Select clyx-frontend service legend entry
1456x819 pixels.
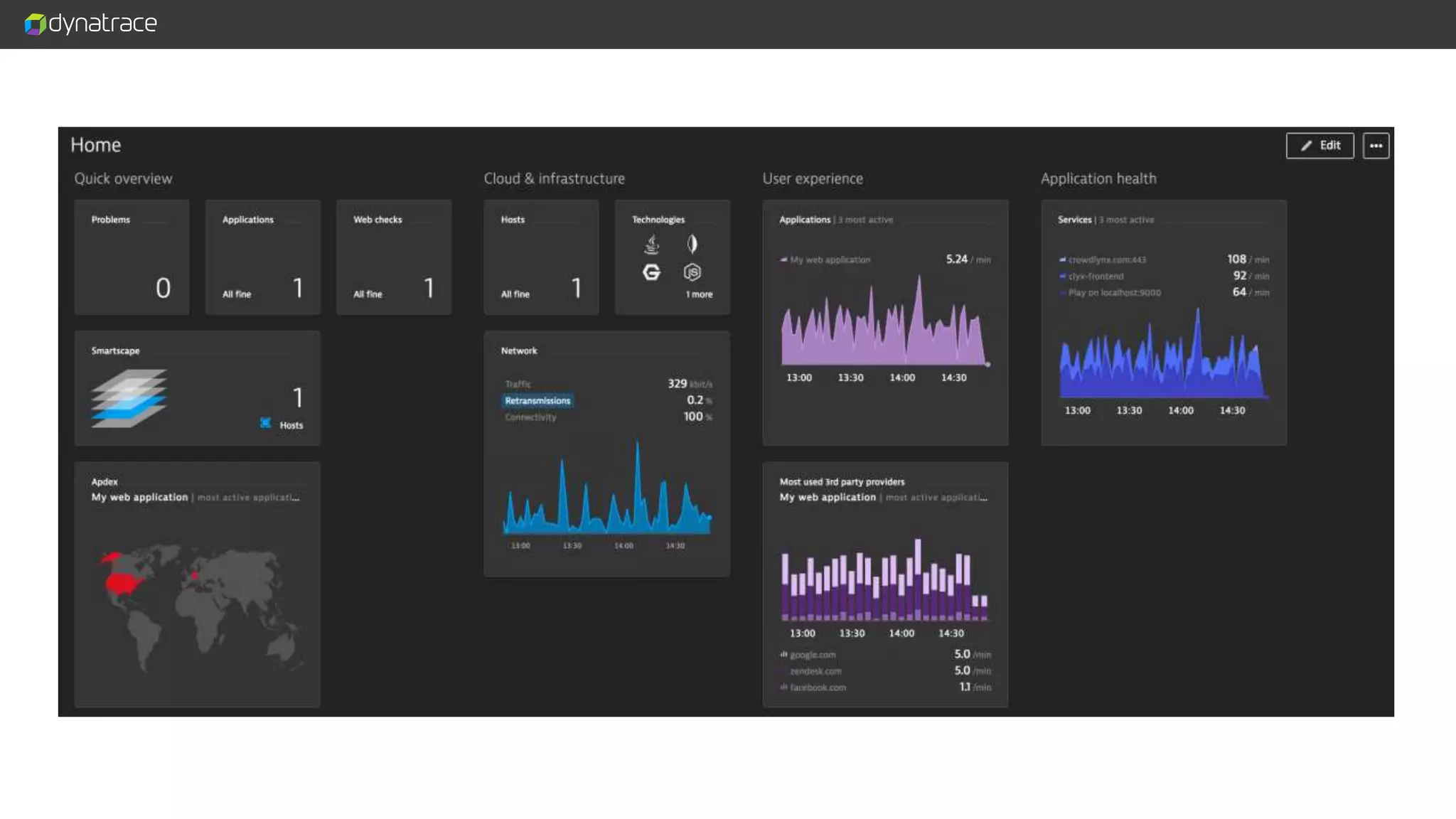pyautogui.click(x=1096, y=277)
